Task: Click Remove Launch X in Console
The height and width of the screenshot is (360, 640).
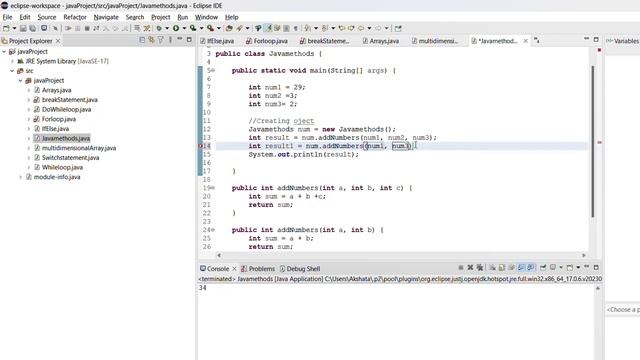Action: [x=470, y=268]
